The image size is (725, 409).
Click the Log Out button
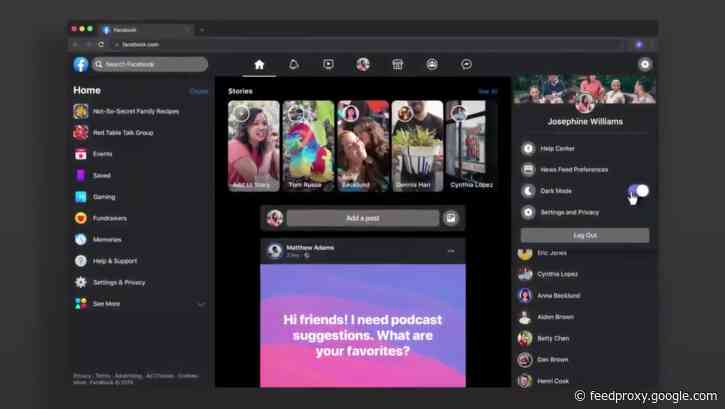585,235
